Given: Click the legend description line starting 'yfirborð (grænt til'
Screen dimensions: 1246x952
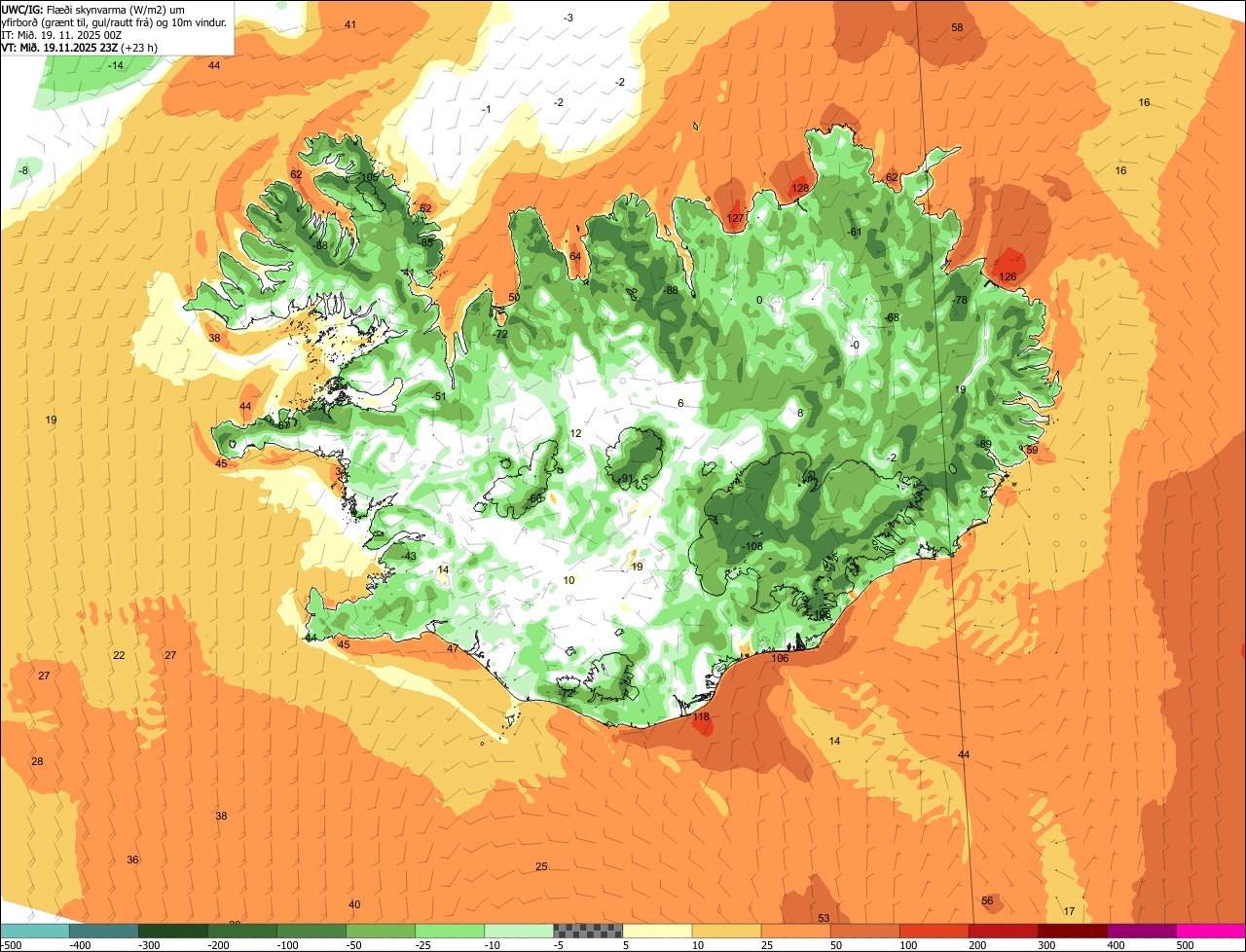Looking at the screenshot, I should 114,21.
